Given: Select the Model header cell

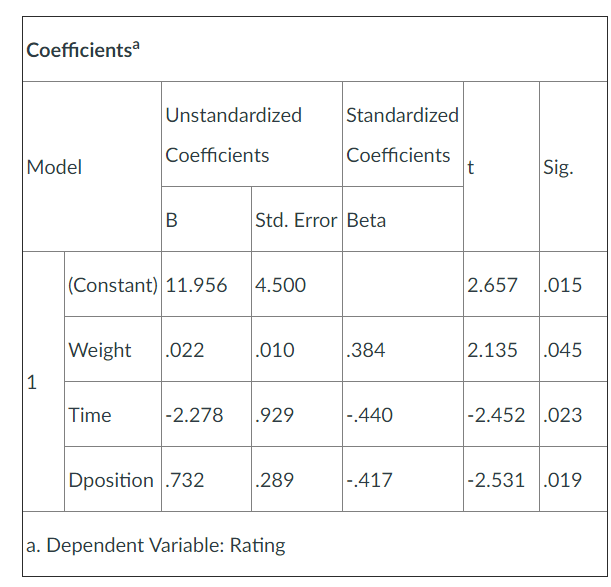Looking at the screenshot, I should pos(54,167).
